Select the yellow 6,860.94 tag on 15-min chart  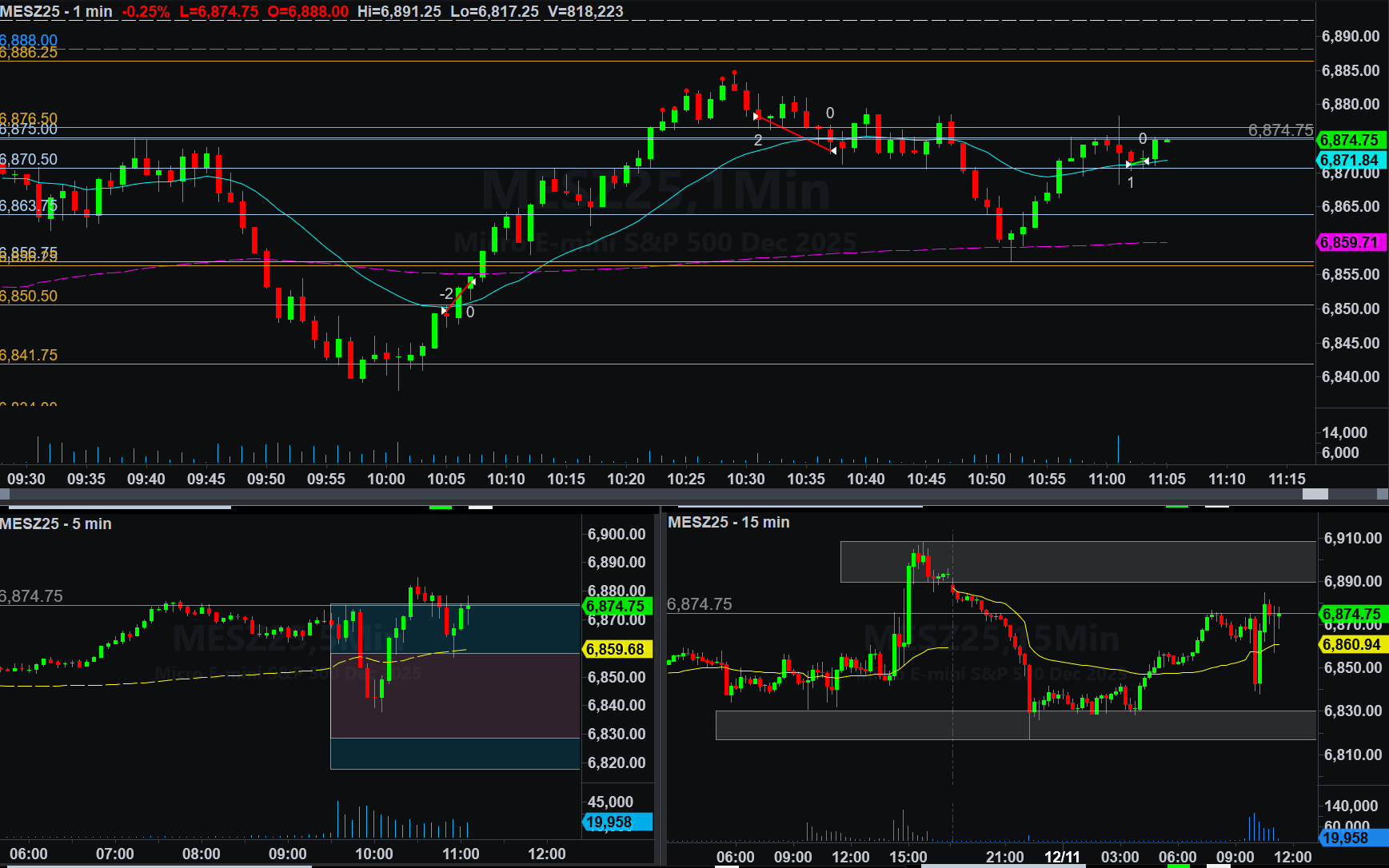tap(1351, 644)
